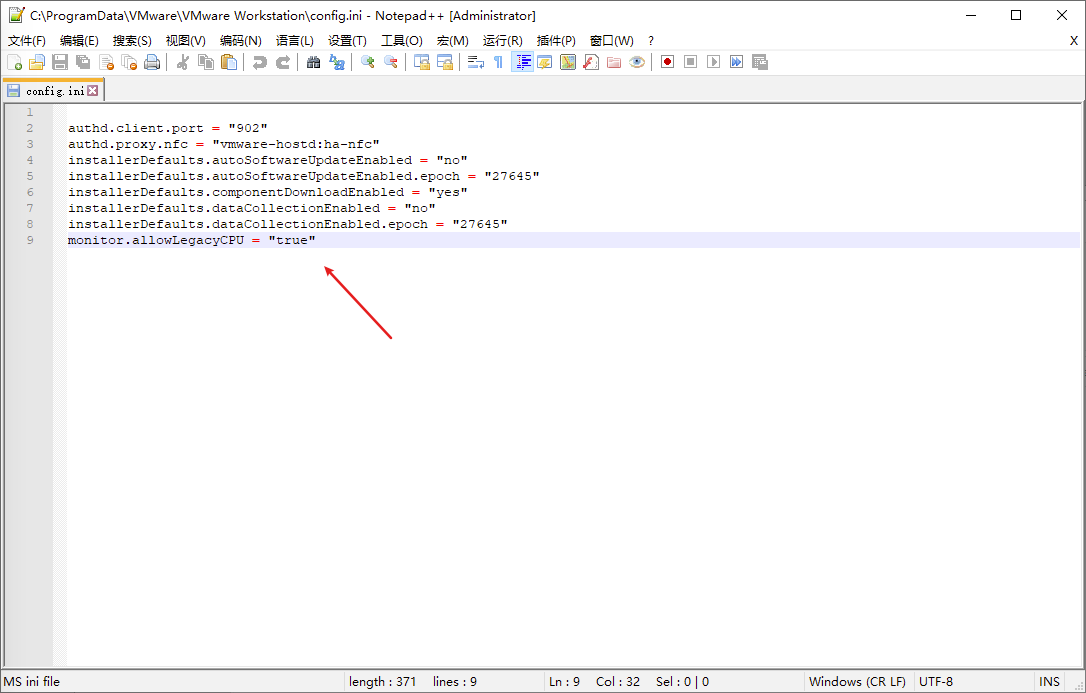Toggle word wrap in the toolbar
Image resolution: width=1086 pixels, height=693 pixels.
[476, 62]
